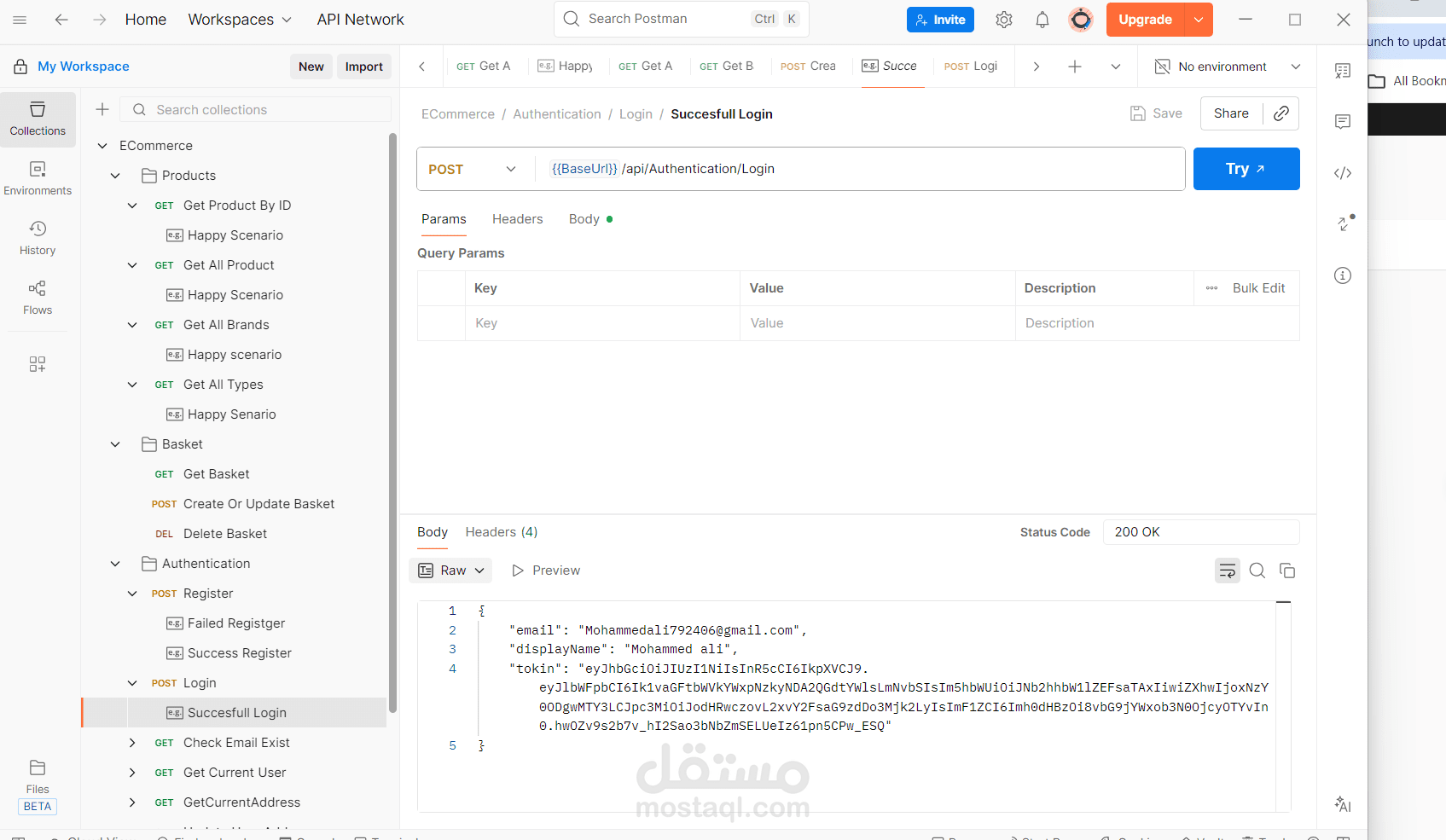Open the tab list dropdown chevron
The width and height of the screenshot is (1446, 840).
coord(1116,67)
